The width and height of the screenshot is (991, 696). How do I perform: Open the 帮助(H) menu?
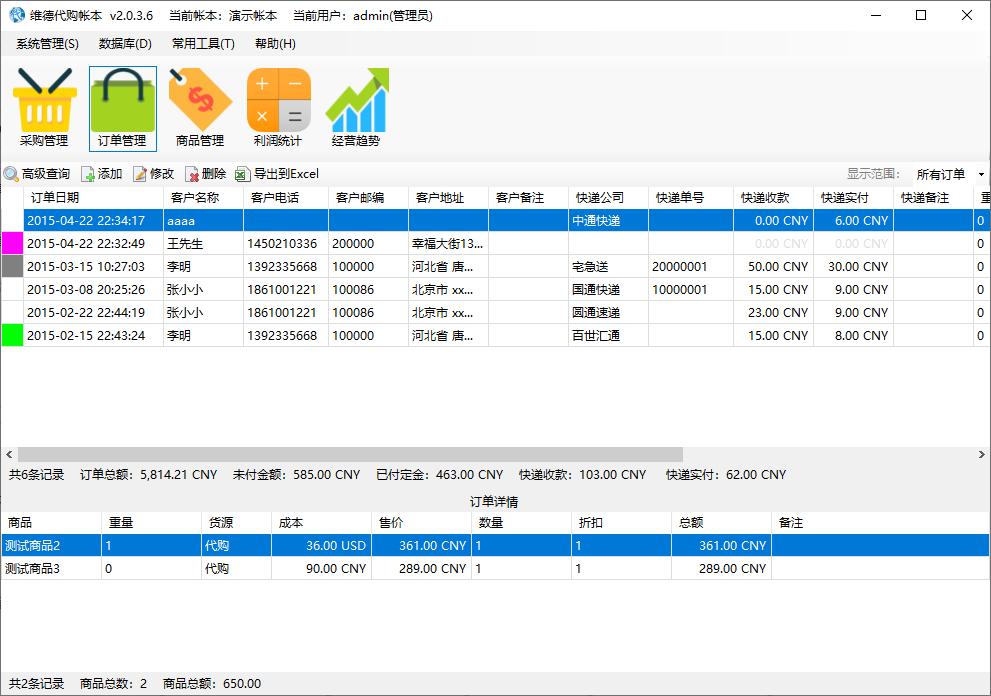275,44
